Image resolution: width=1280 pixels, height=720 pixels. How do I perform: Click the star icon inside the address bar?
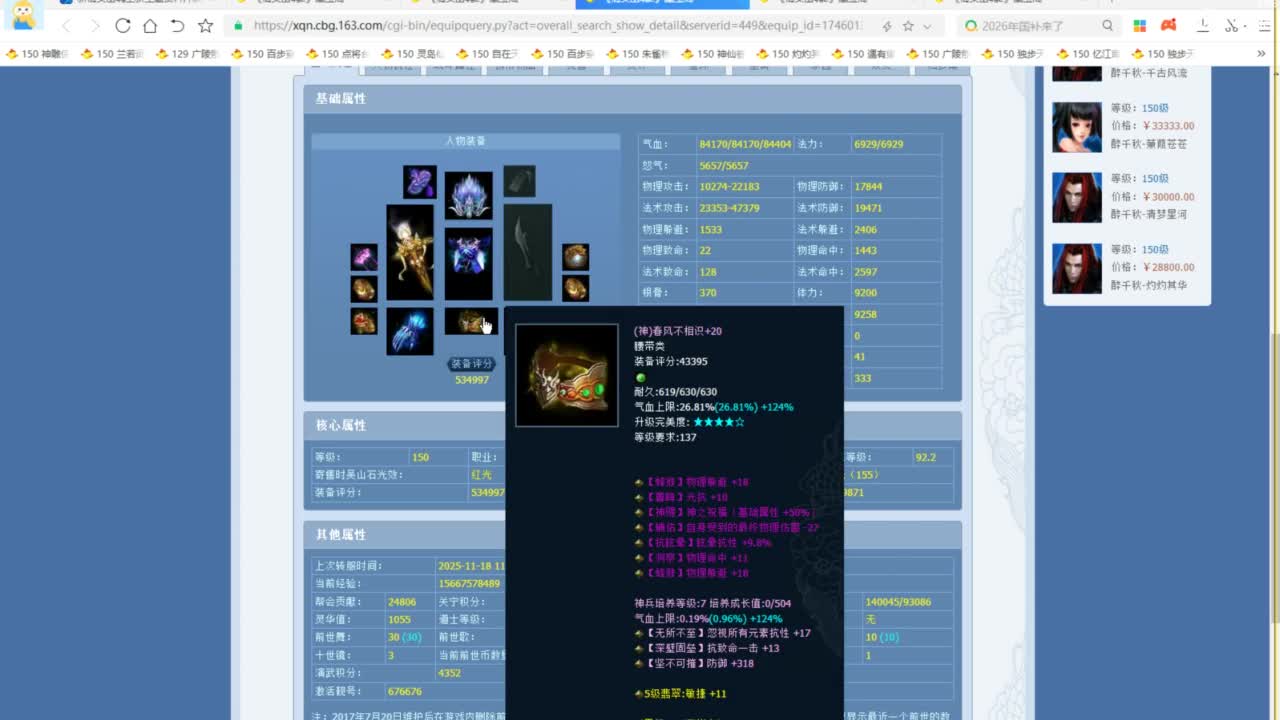pos(908,26)
